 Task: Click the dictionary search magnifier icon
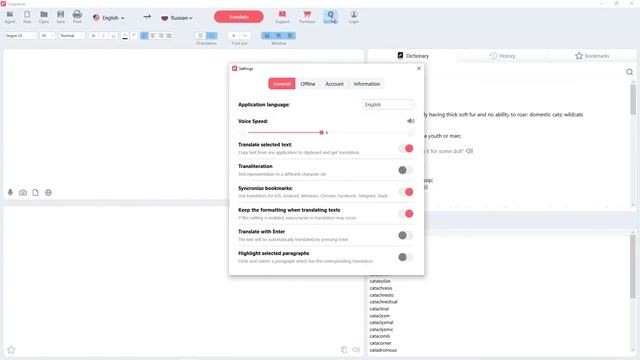point(629,72)
